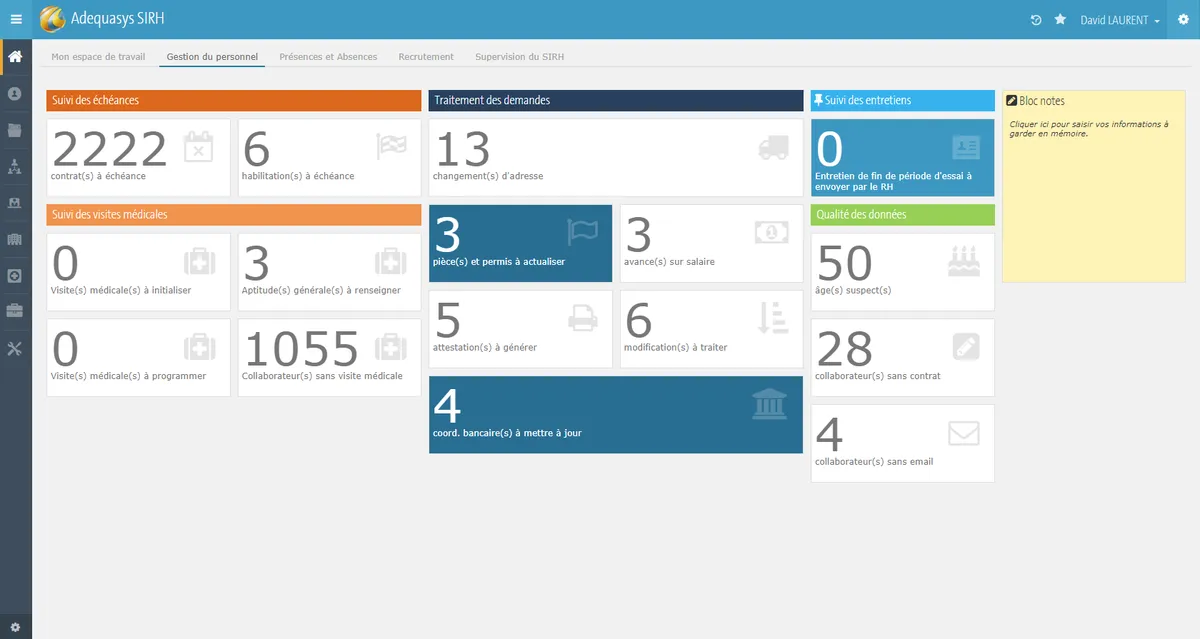Screen dimensions: 1200x639
Task: Open the bottom-left sidebar gear icon
Action: 15,627
